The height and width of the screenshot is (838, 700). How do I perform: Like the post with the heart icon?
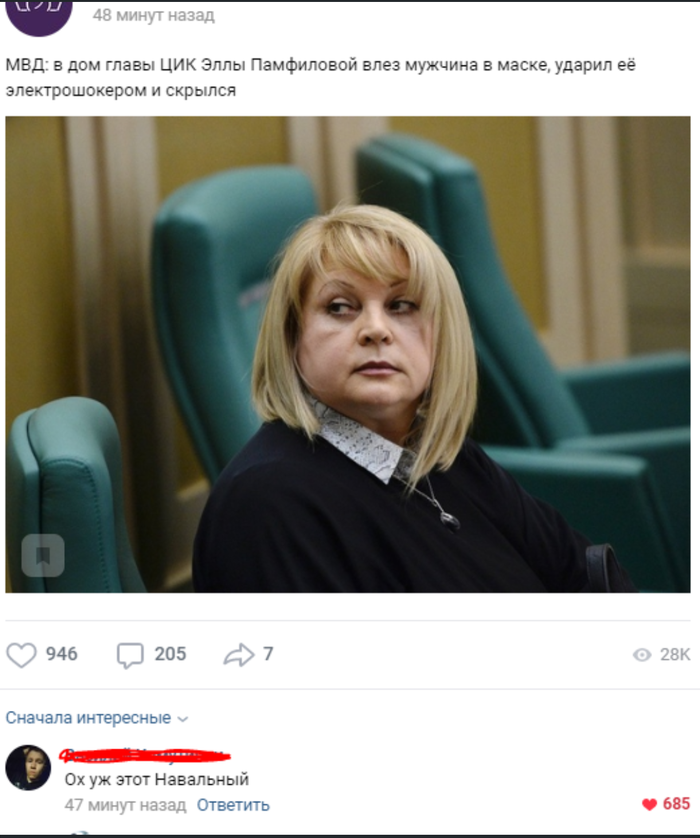click(21, 655)
